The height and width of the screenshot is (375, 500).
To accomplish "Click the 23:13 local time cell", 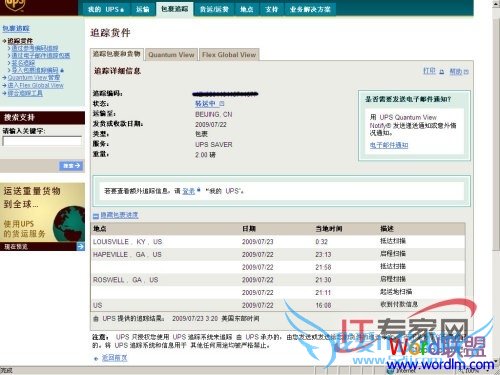I will click(x=323, y=255).
